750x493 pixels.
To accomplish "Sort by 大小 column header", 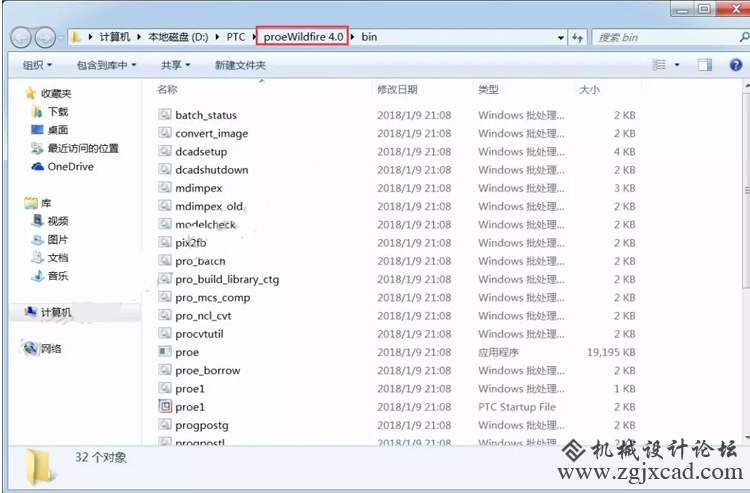I will (589, 89).
